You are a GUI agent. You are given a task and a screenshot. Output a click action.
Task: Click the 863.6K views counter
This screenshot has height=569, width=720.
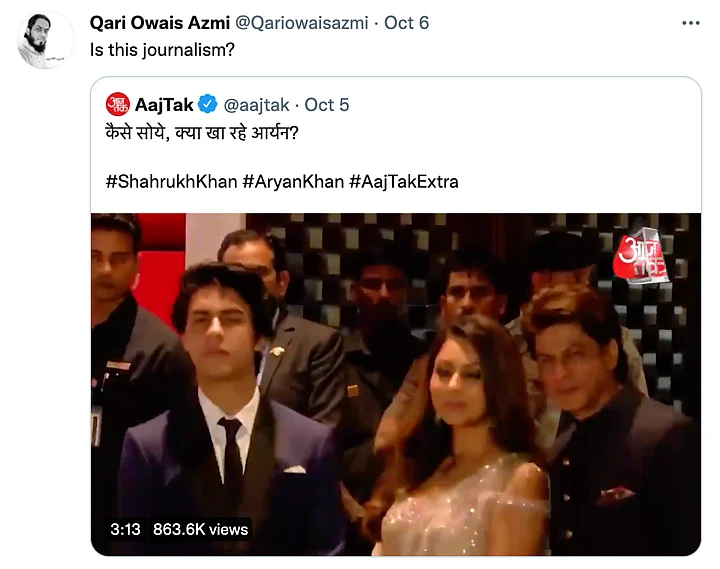(200, 529)
